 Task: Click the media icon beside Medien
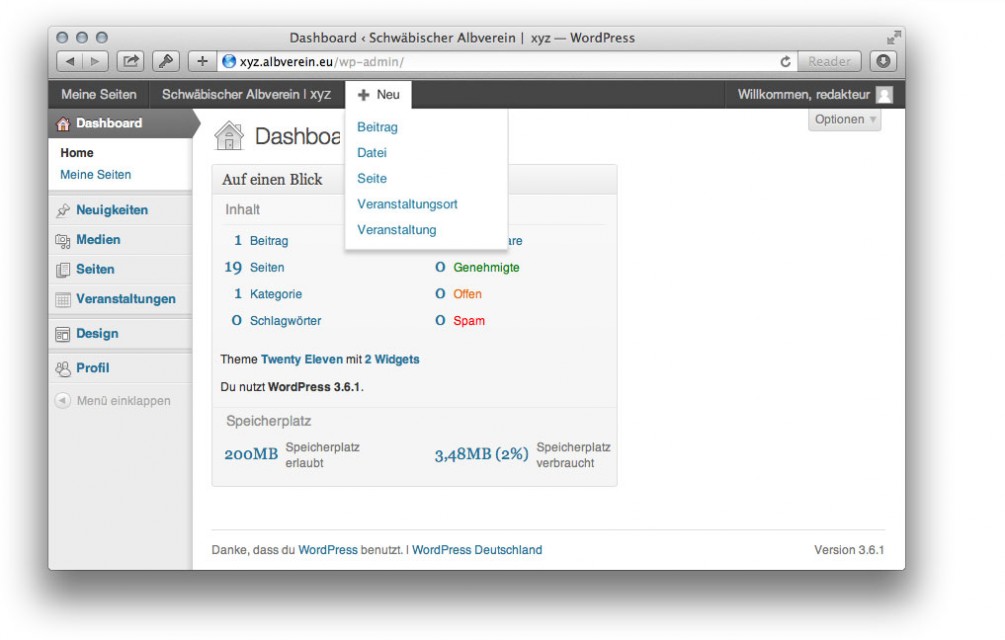click(x=63, y=240)
